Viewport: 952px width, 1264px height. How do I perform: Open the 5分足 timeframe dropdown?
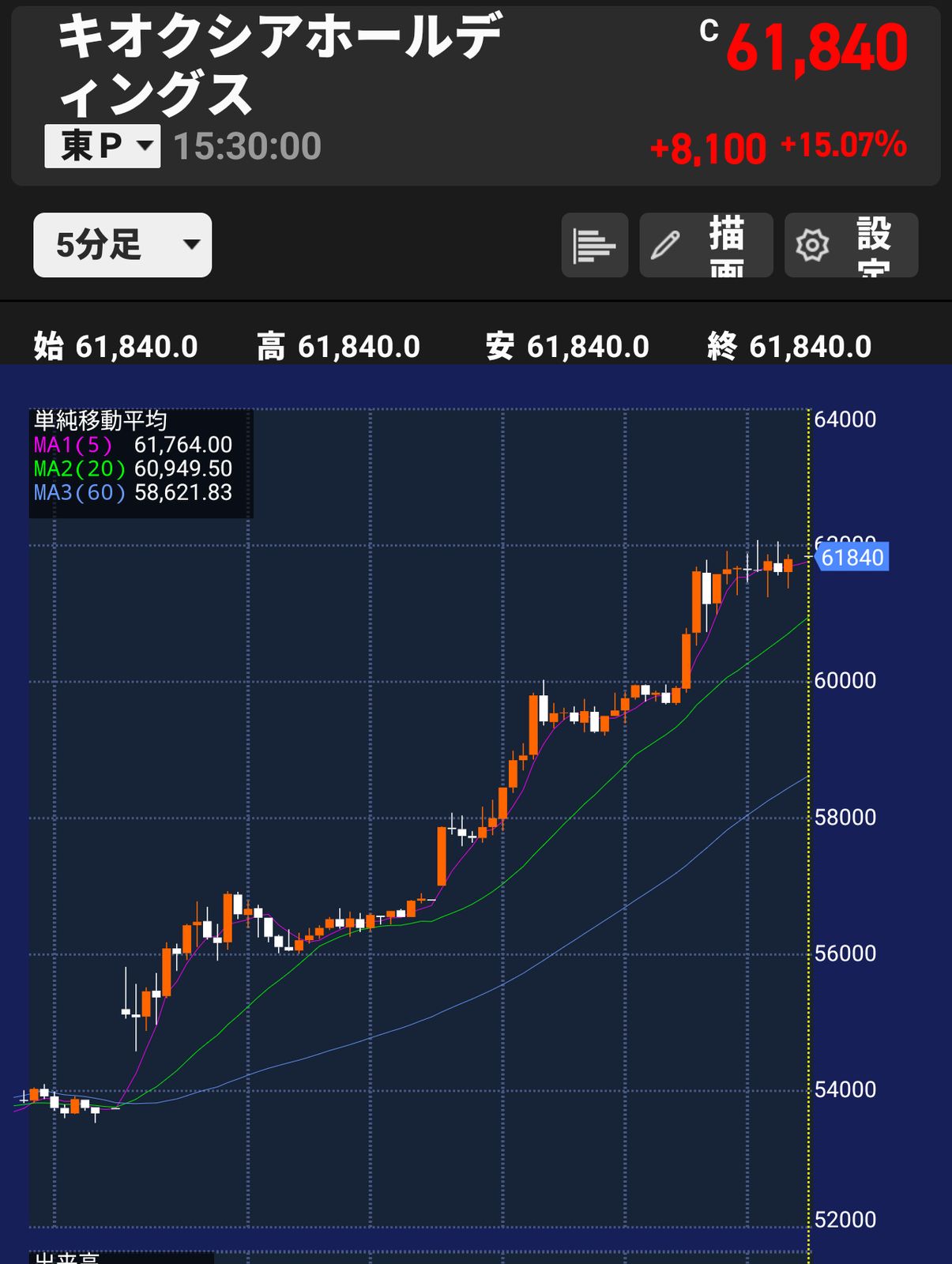(122, 245)
